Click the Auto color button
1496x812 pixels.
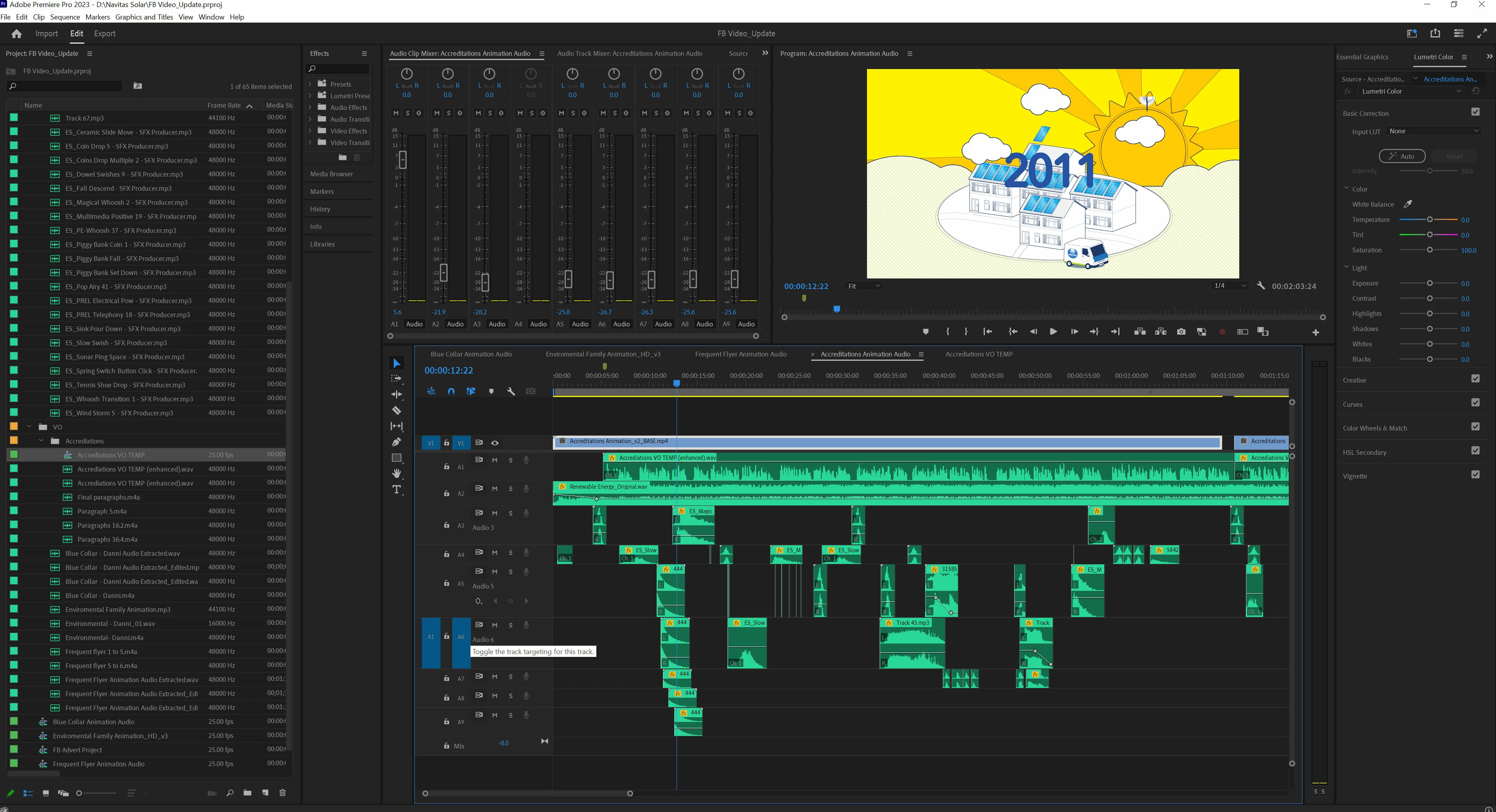(1402, 156)
